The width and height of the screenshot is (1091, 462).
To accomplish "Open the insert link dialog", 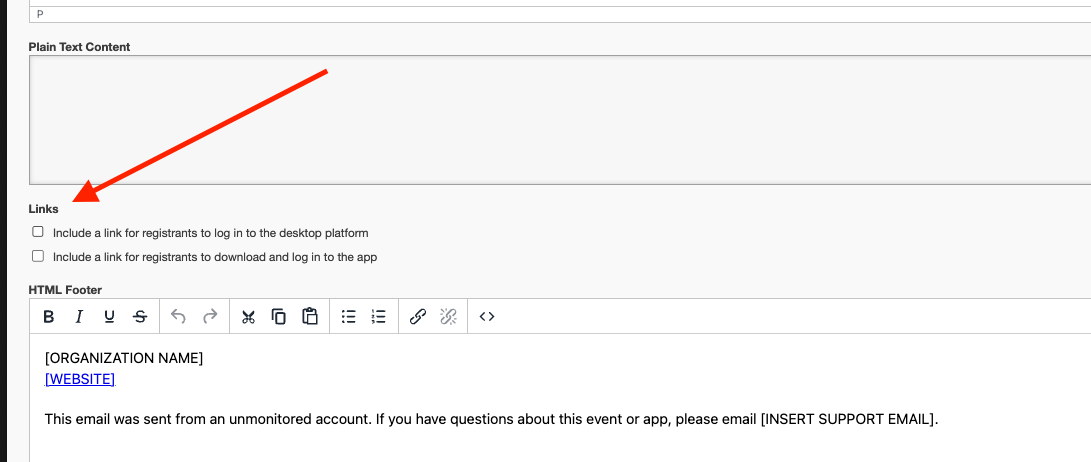I will tap(418, 317).
